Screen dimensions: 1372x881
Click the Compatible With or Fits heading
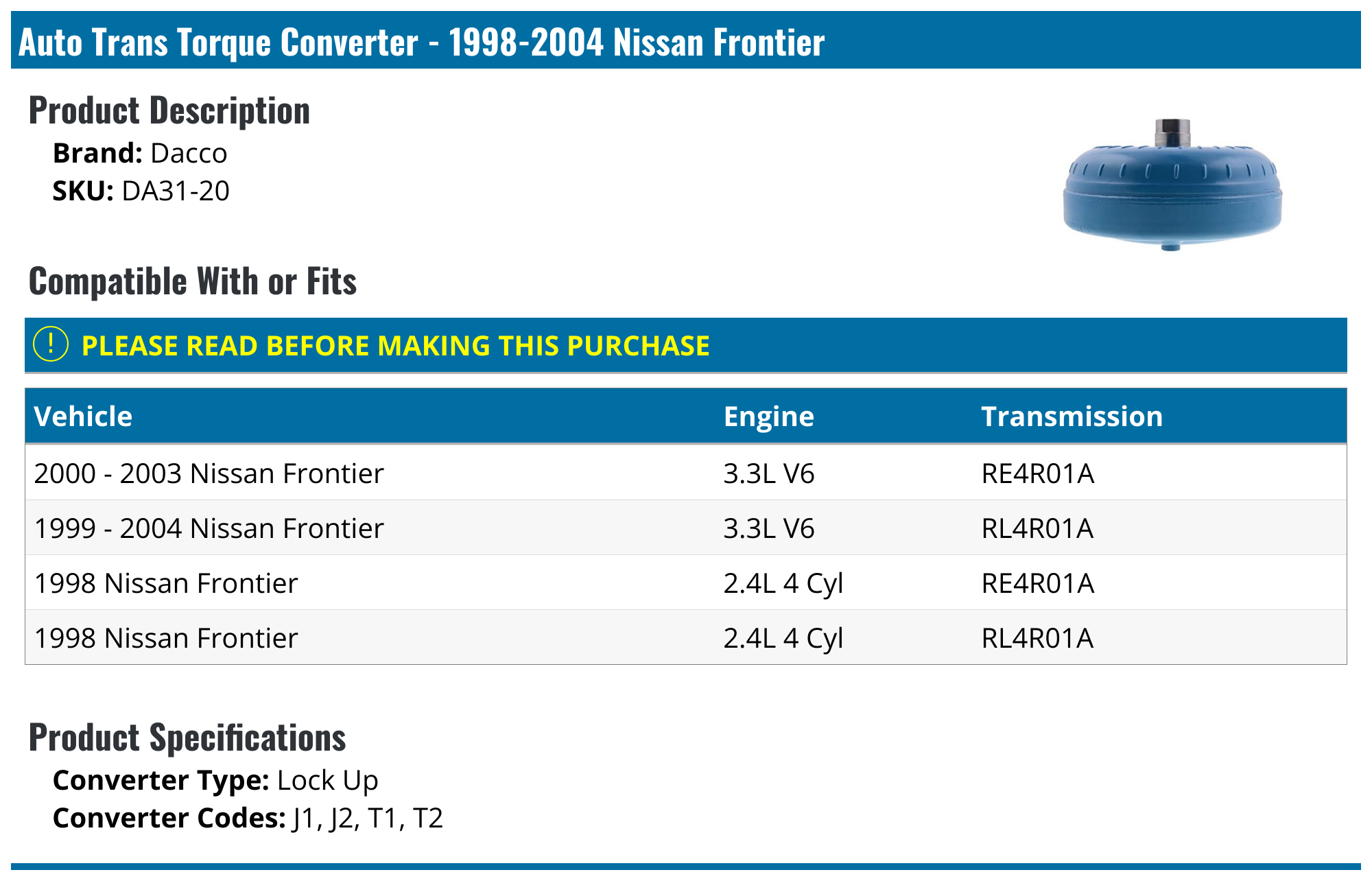click(x=193, y=281)
